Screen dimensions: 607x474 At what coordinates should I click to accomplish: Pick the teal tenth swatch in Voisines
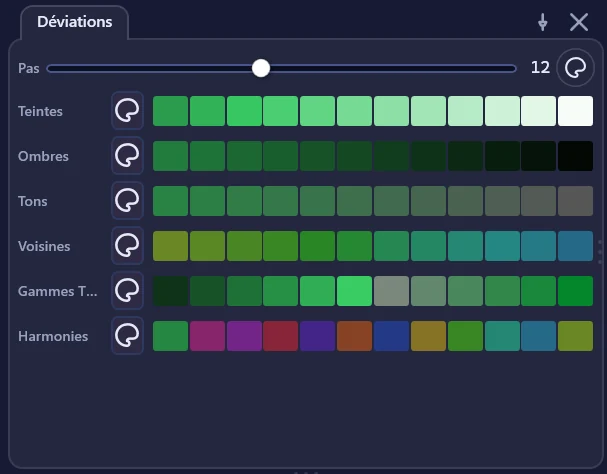[x=502, y=246]
